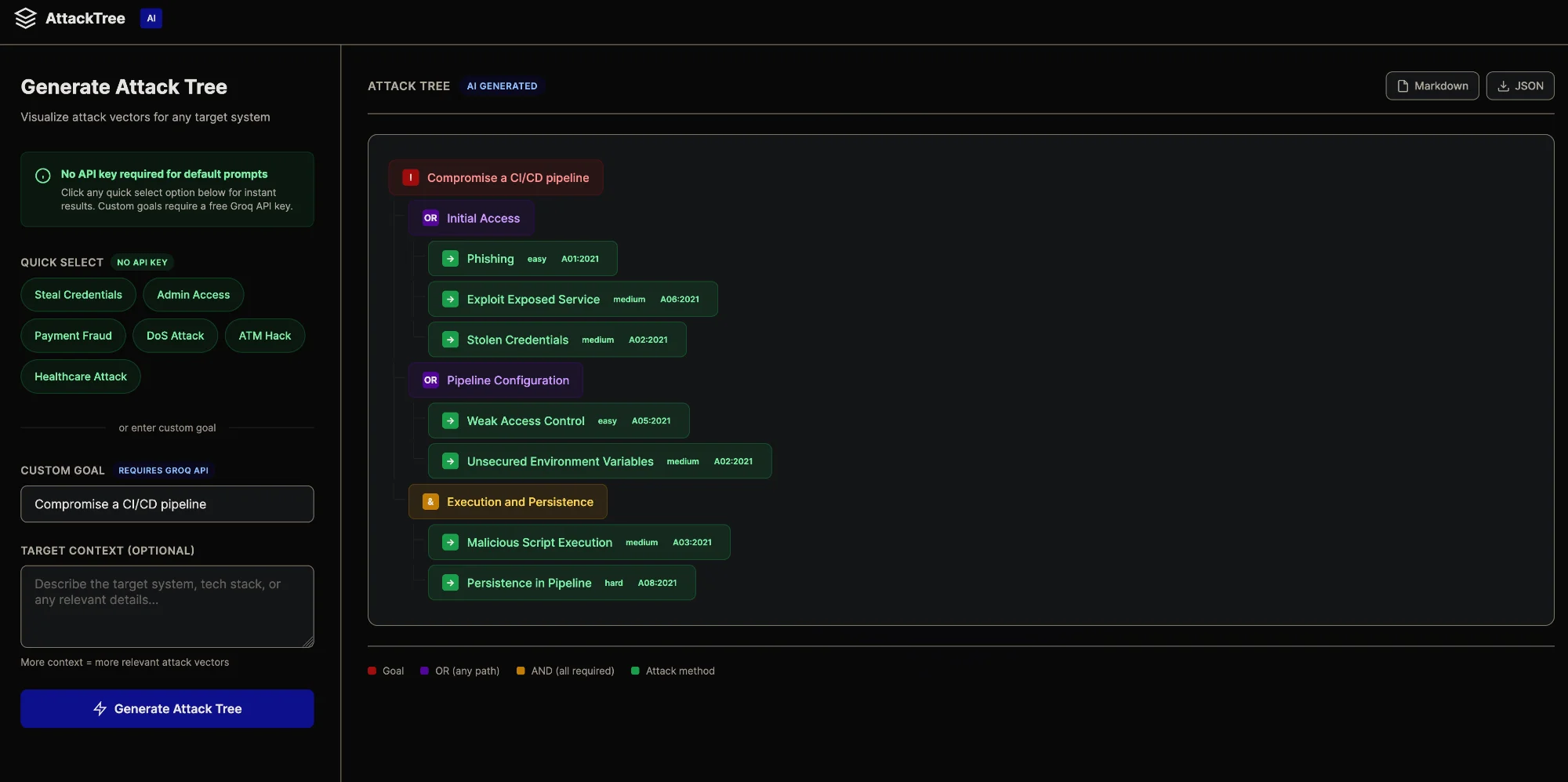Click the info icon in the API notice
Image resolution: width=1568 pixels, height=782 pixels.
coord(43,175)
